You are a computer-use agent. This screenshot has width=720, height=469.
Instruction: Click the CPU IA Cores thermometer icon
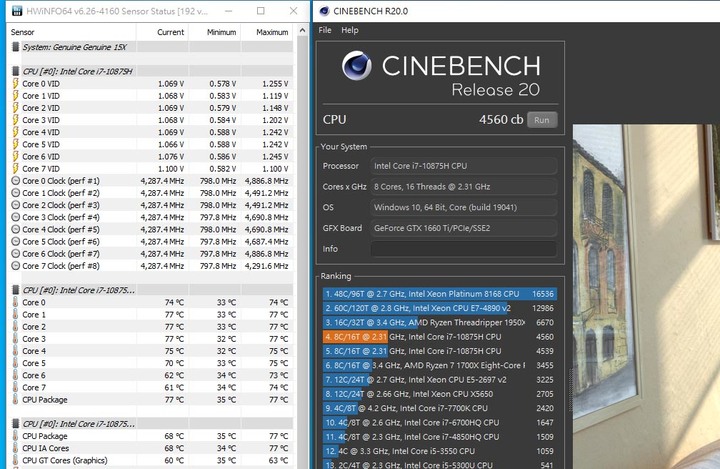click(15, 448)
